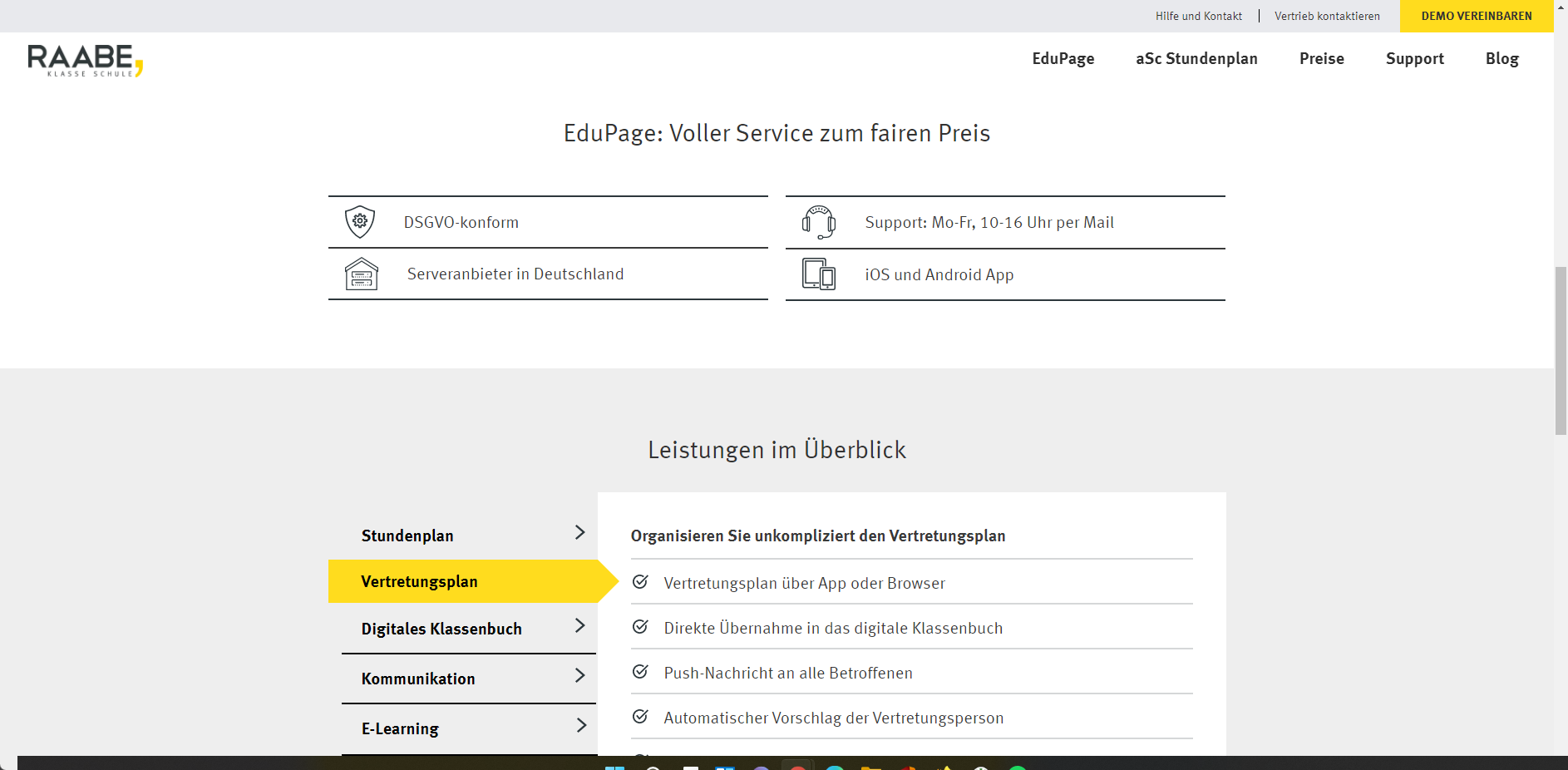Click Support: Mo-Fr, 10-16 Uhr per Mail
The image size is (1568, 770).
(989, 222)
